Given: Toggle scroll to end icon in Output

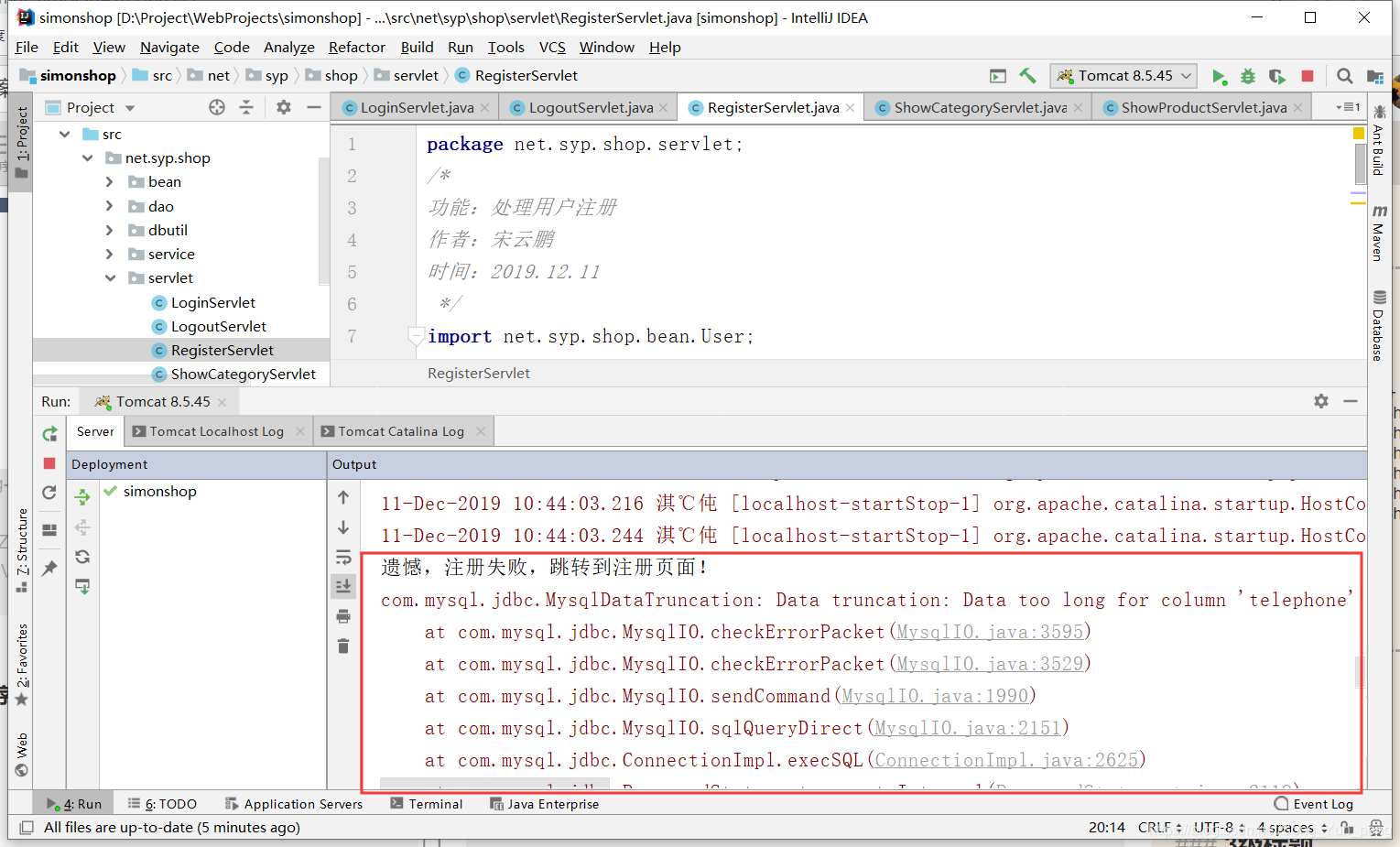Looking at the screenshot, I should [343, 586].
